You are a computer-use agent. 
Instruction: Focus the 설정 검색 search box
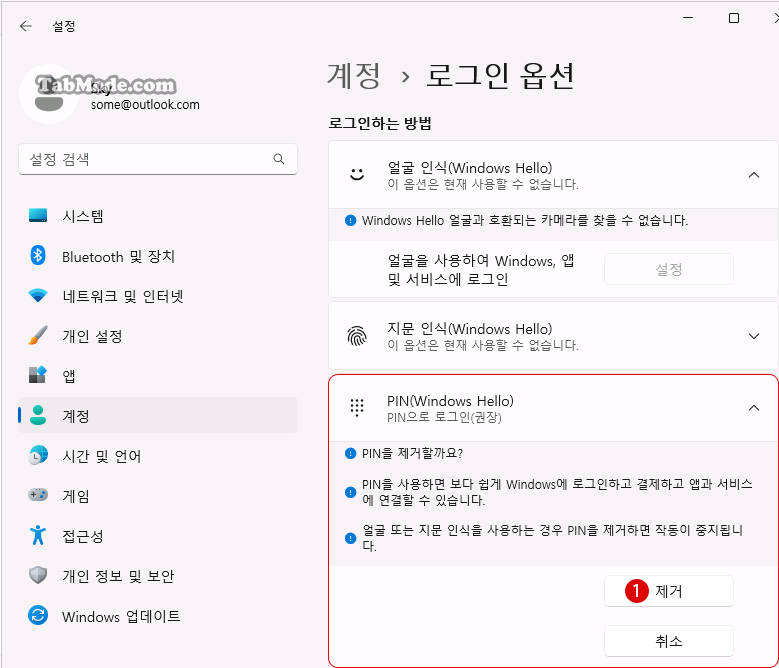(158, 159)
